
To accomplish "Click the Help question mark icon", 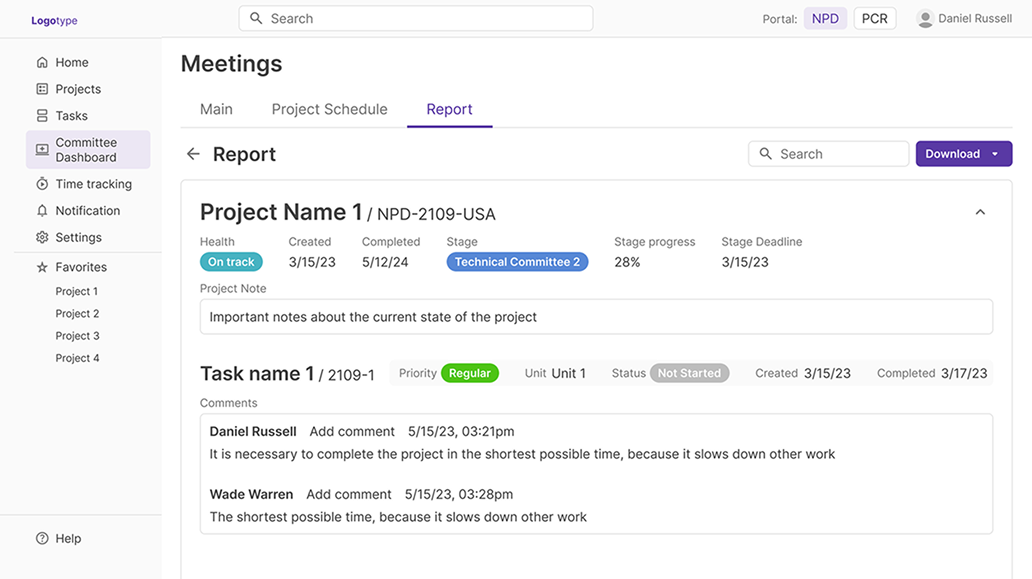I will 42,539.
